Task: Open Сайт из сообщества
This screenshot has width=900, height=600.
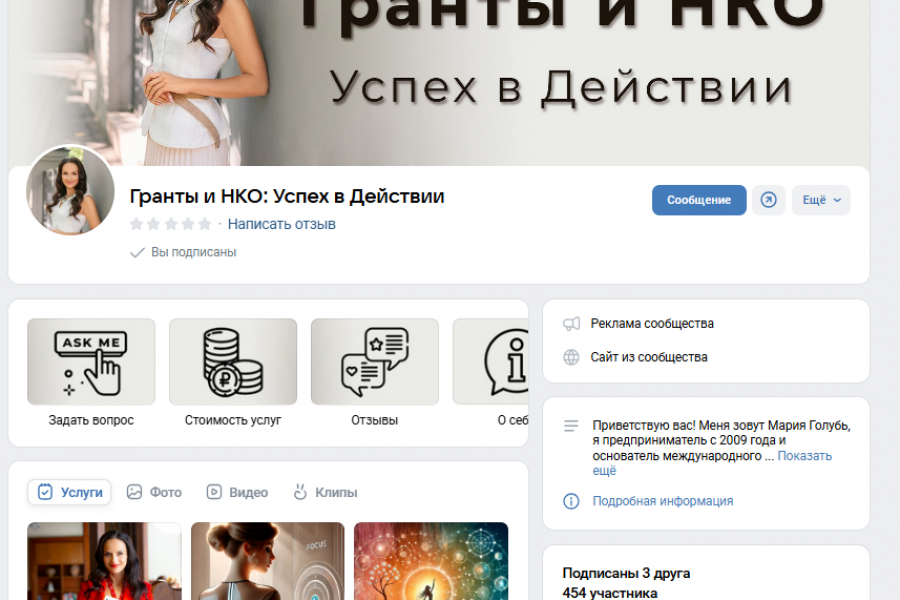Action: (649, 357)
